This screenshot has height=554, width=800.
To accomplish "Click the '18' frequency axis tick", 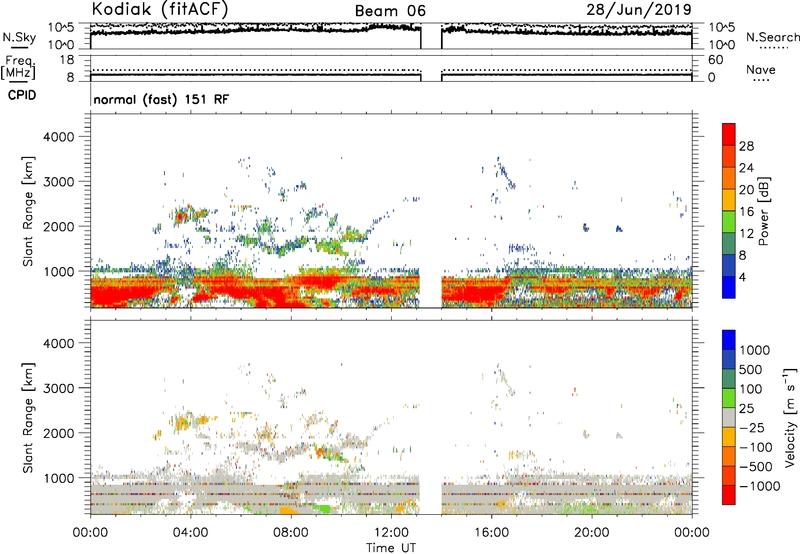I will pos(66,60).
